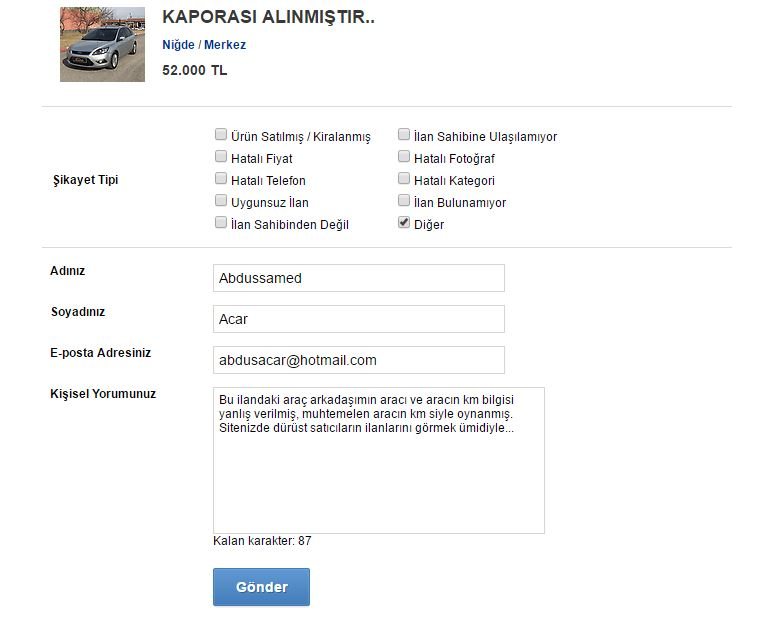Image resolution: width=780 pixels, height=627 pixels.
Task: Check the Uygunsuz İlan checkbox
Action: click(x=220, y=200)
